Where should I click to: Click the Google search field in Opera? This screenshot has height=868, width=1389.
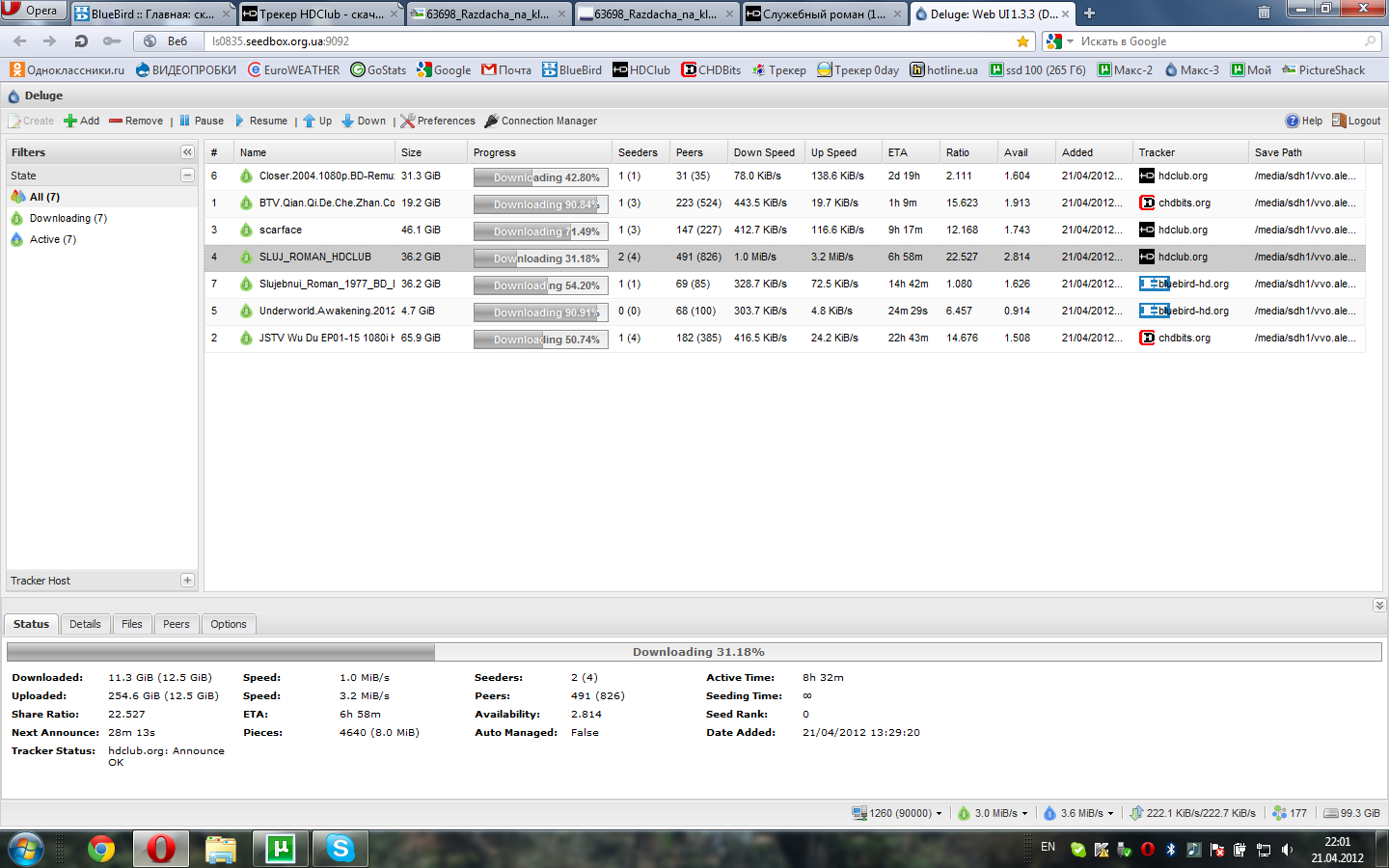pyautogui.click(x=1220, y=41)
